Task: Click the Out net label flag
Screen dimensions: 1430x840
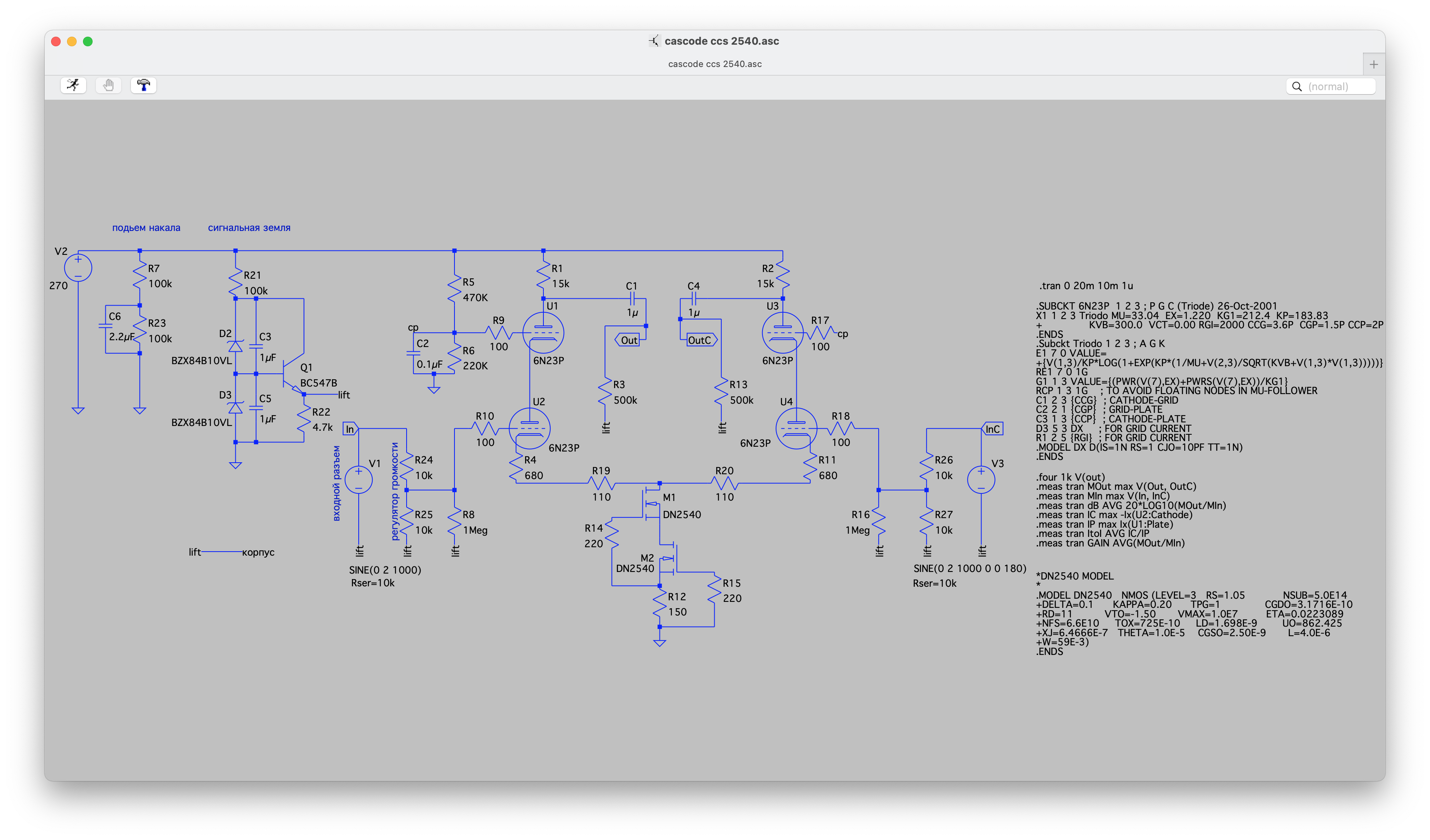Action: 628,340
